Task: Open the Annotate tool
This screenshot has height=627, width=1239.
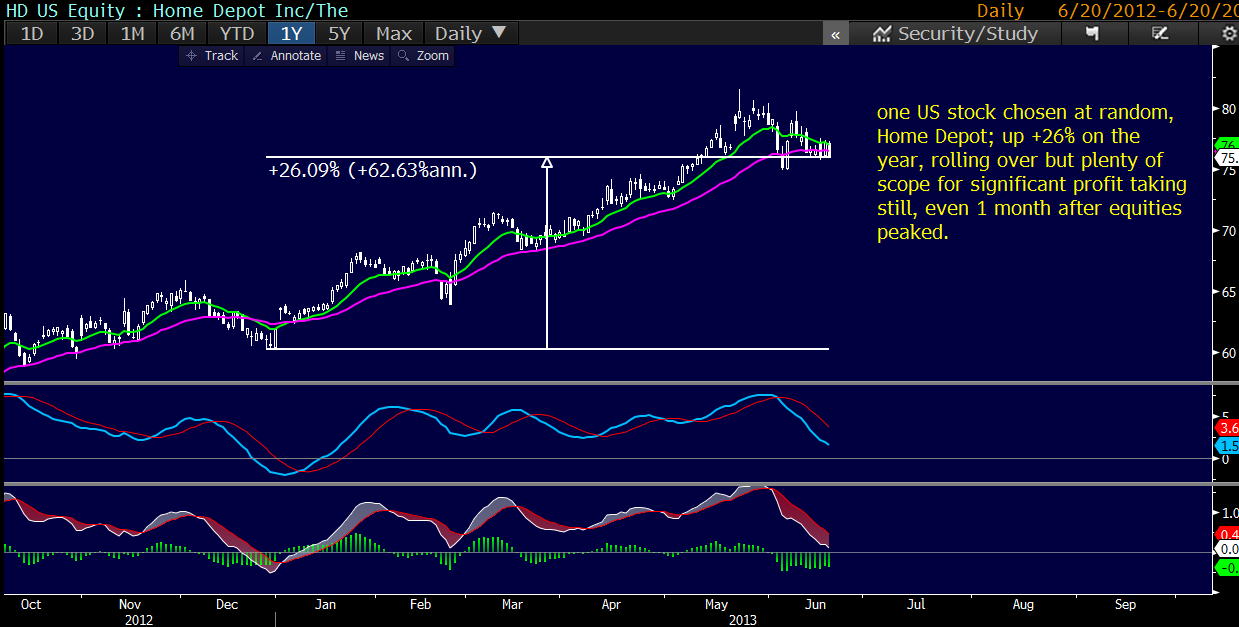Action: click(286, 56)
